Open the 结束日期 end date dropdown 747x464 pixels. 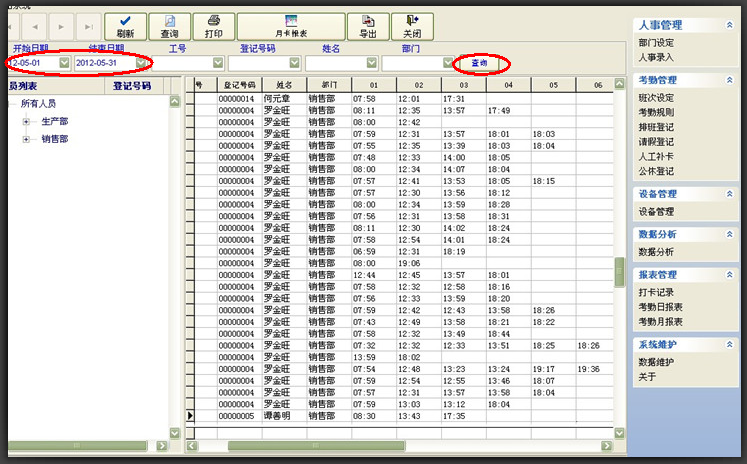click(141, 62)
